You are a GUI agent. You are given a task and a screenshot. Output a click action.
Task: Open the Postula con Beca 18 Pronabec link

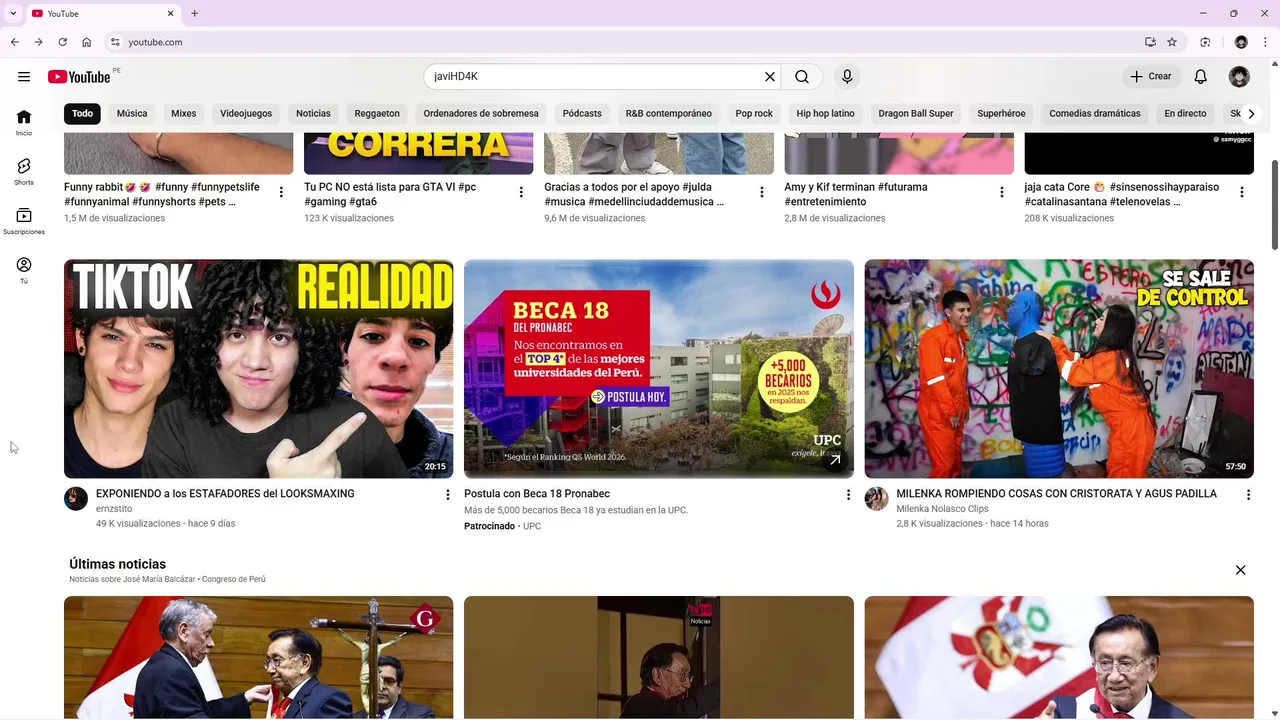tap(537, 494)
